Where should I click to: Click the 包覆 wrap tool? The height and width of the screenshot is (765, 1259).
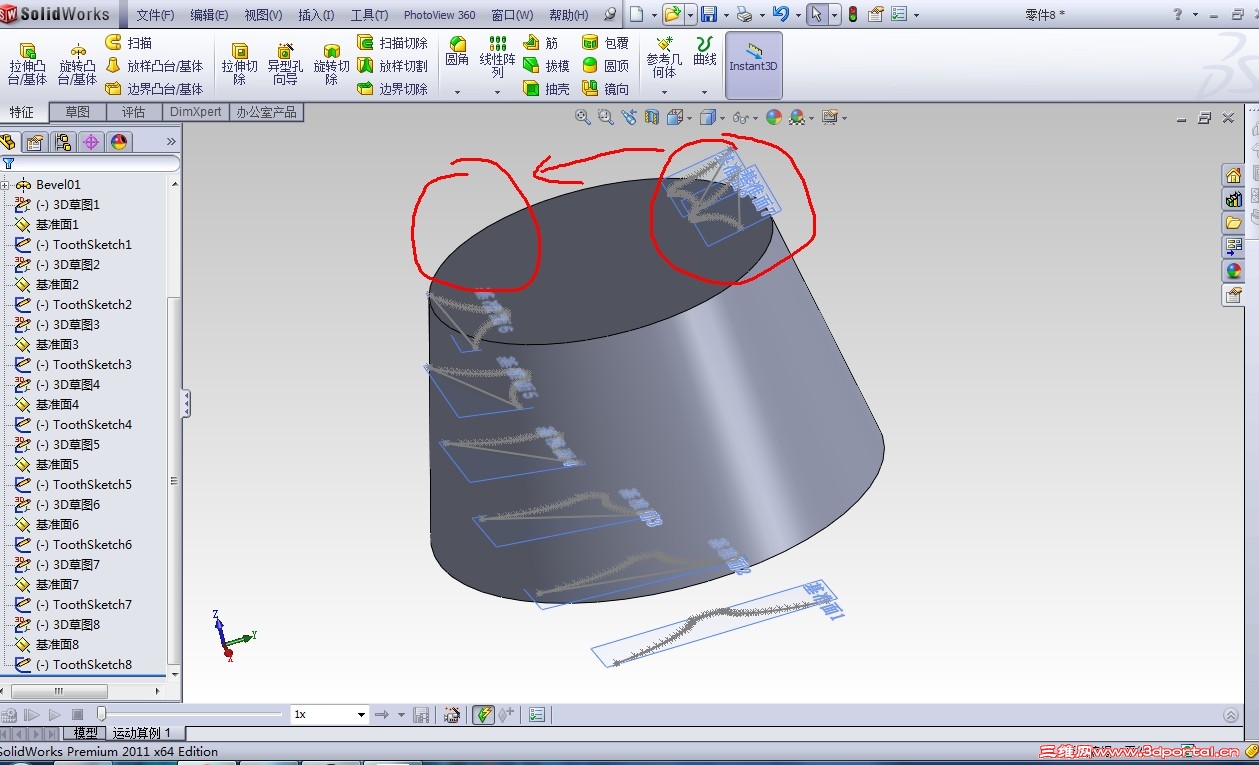click(605, 43)
